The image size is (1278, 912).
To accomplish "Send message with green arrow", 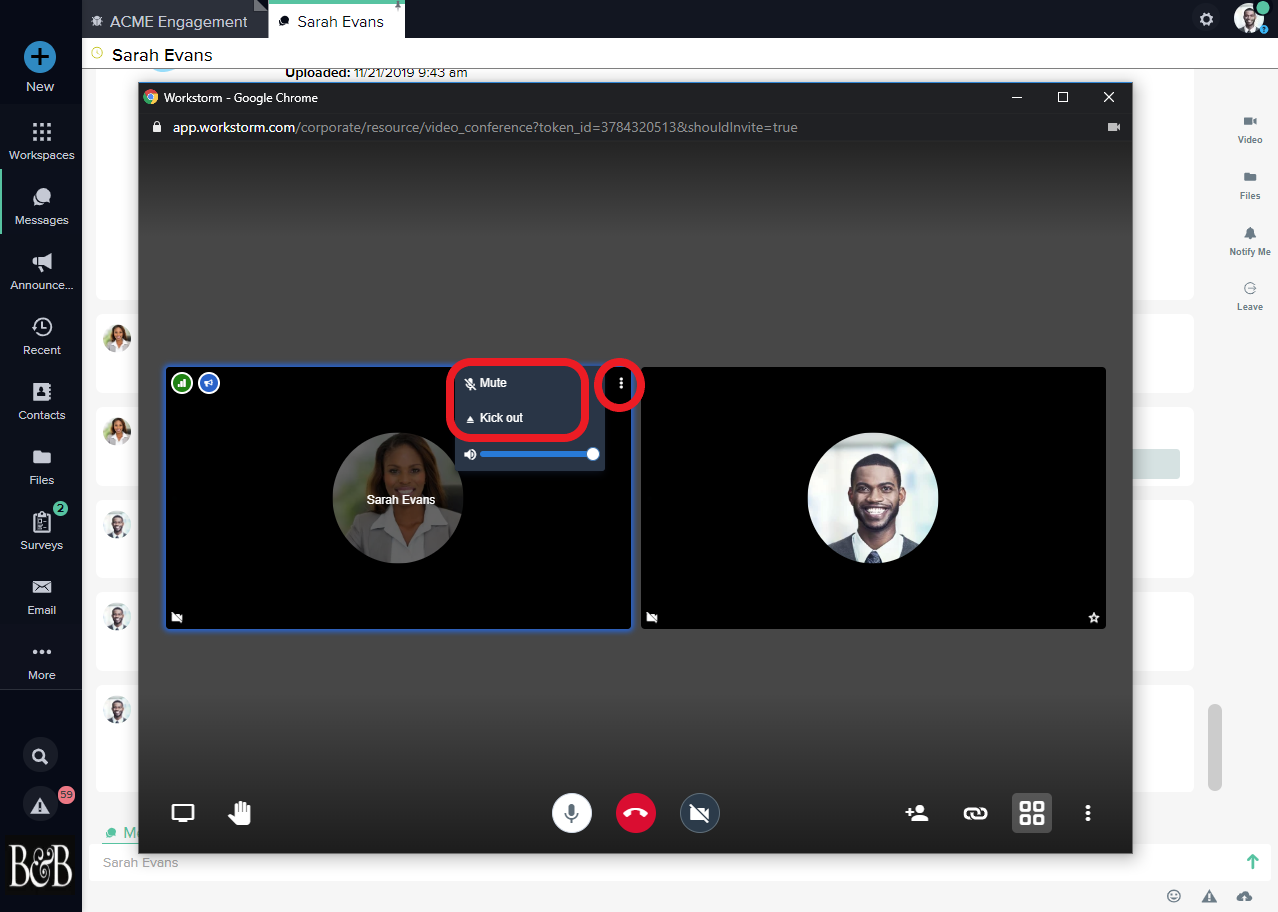I will point(1252,862).
